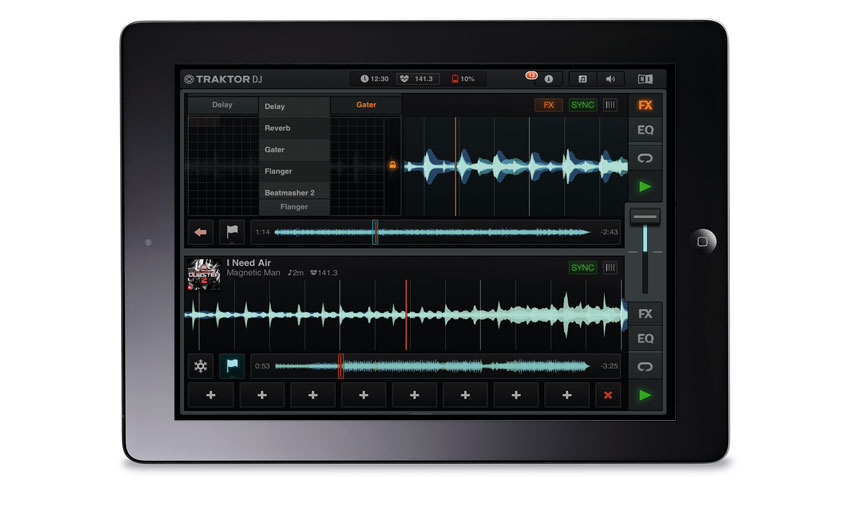This screenshot has height=505, width=850.
Task: Toggle the bottom deck SYNC button
Action: pos(583,268)
